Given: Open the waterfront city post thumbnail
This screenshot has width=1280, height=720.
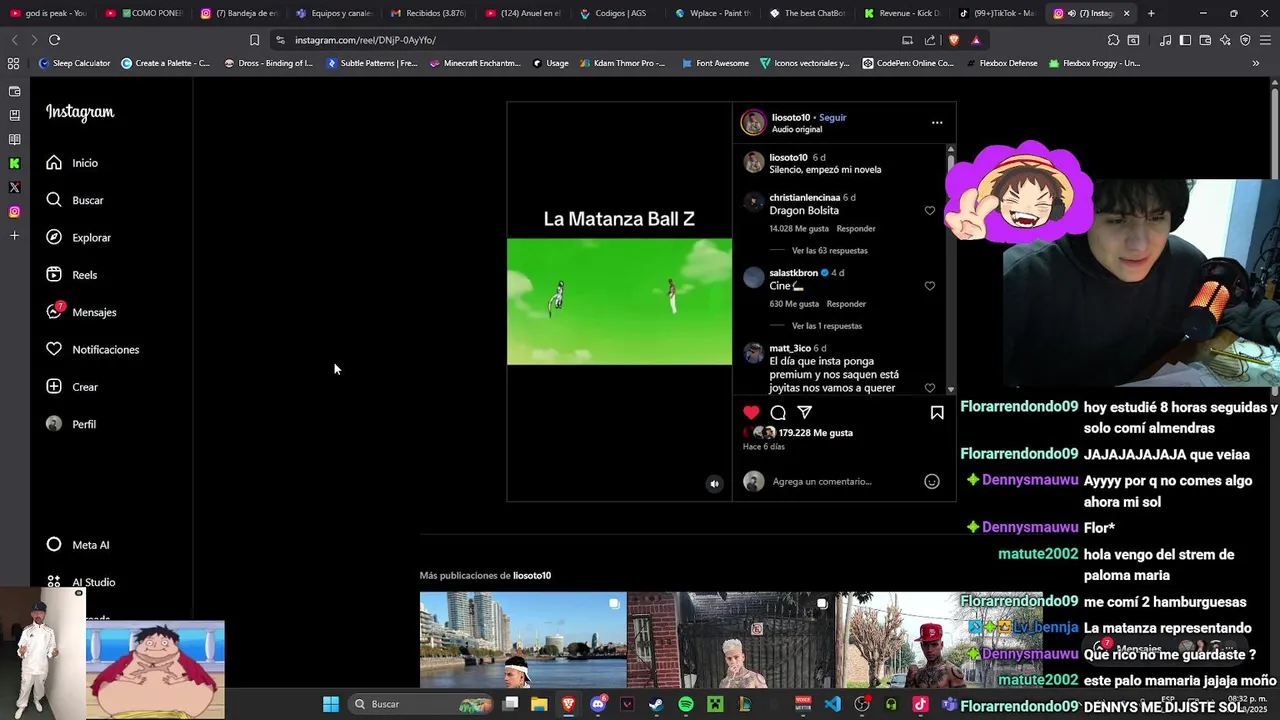Looking at the screenshot, I should coord(523,640).
